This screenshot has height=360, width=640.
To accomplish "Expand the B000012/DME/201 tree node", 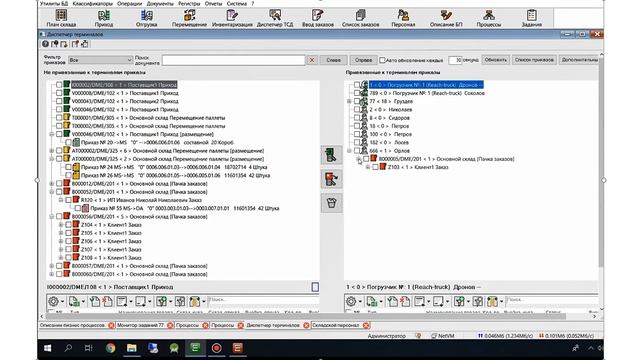I will point(52,183).
